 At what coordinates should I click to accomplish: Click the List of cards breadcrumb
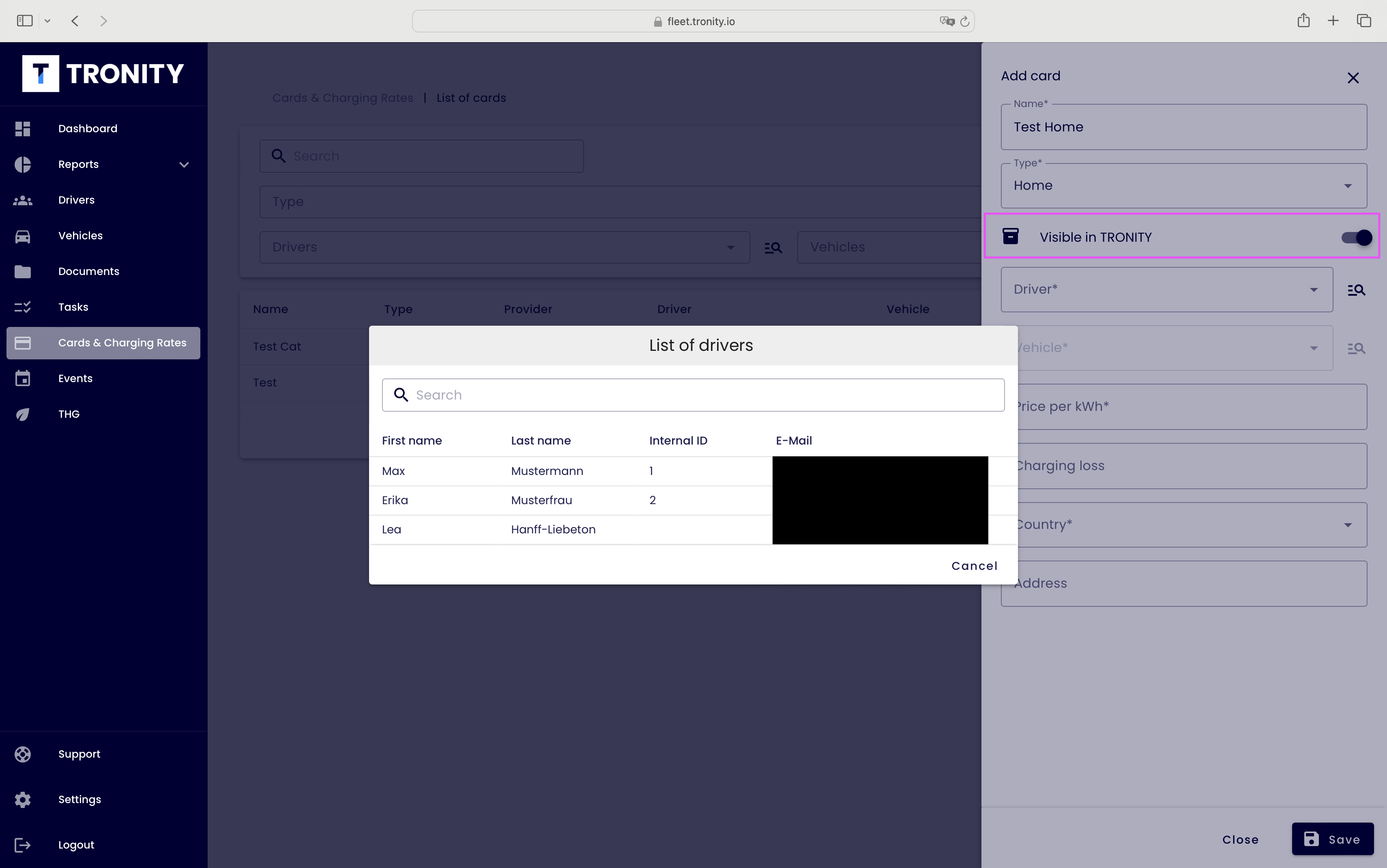pos(471,98)
